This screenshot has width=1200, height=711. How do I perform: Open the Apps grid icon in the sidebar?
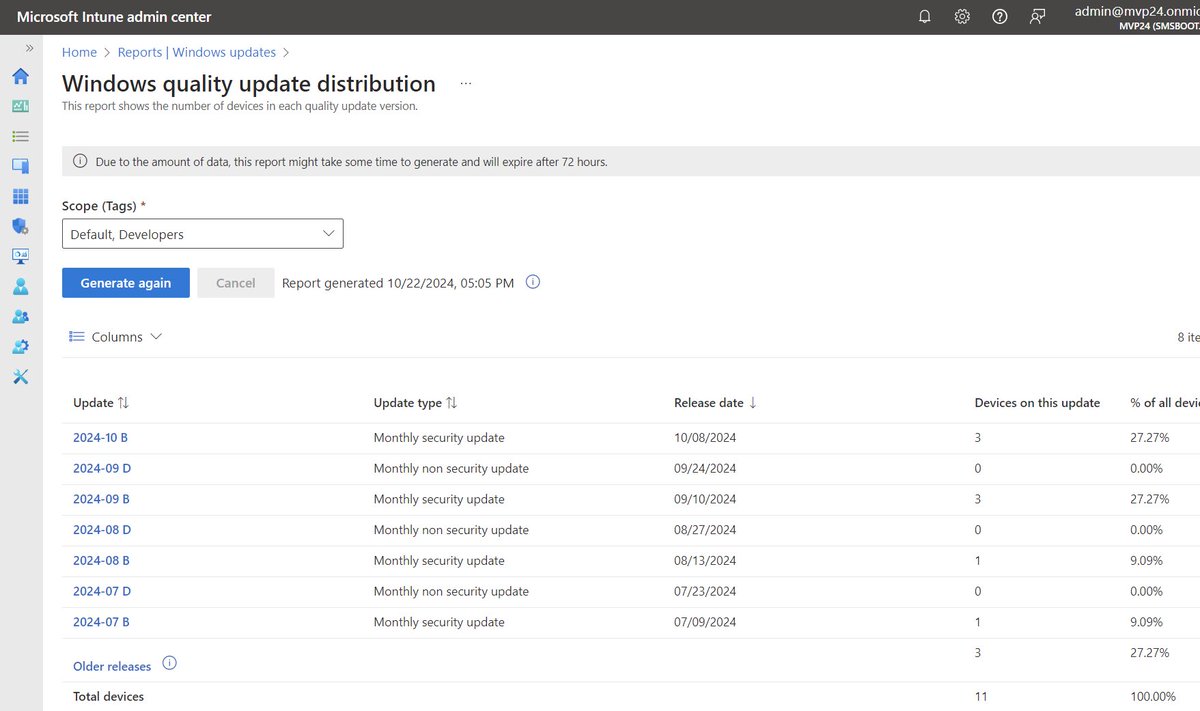click(20, 196)
